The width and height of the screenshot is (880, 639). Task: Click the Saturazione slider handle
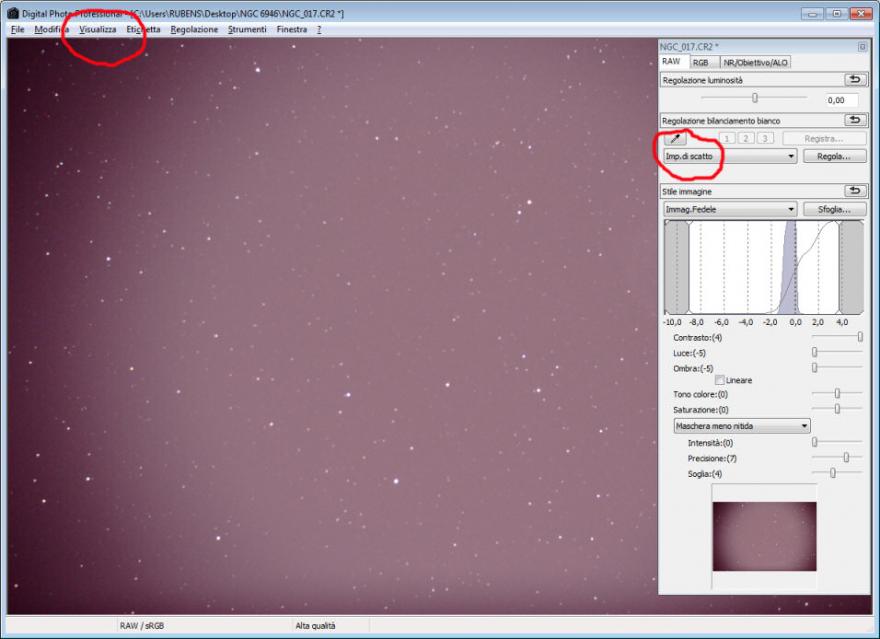tap(837, 408)
